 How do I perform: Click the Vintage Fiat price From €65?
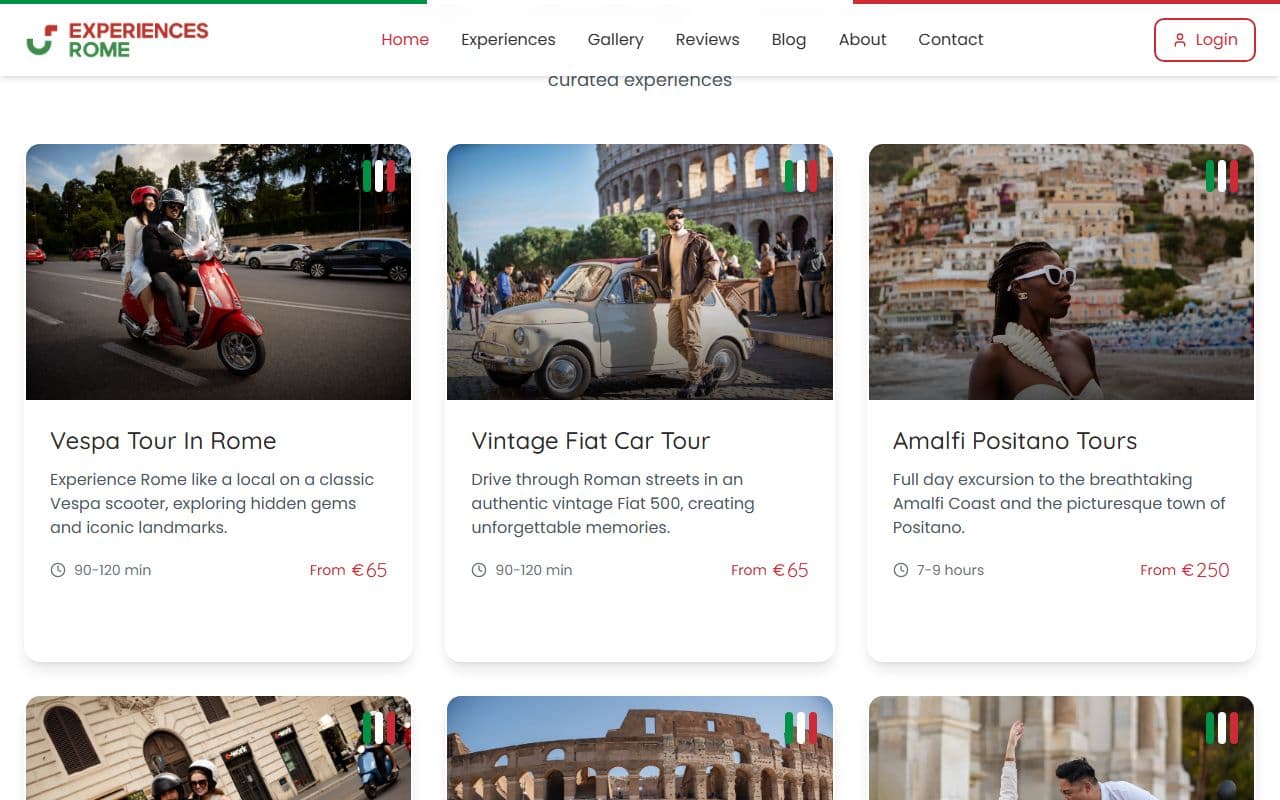click(x=769, y=570)
